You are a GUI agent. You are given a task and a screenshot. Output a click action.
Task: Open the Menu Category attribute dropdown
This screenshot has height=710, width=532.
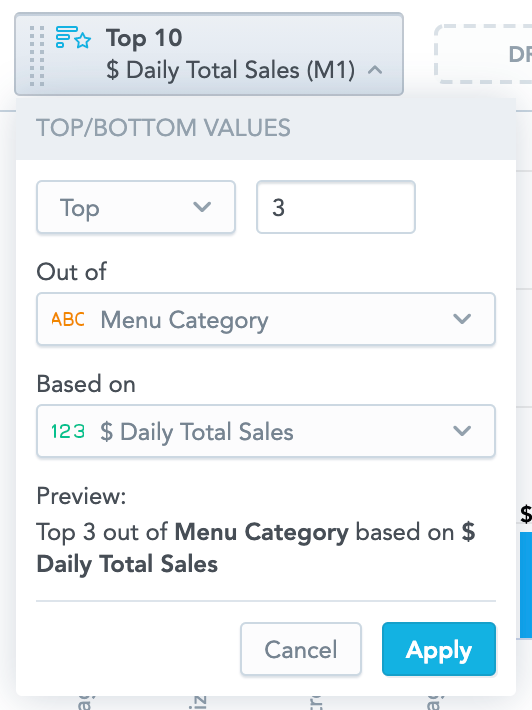pyautogui.click(x=266, y=319)
